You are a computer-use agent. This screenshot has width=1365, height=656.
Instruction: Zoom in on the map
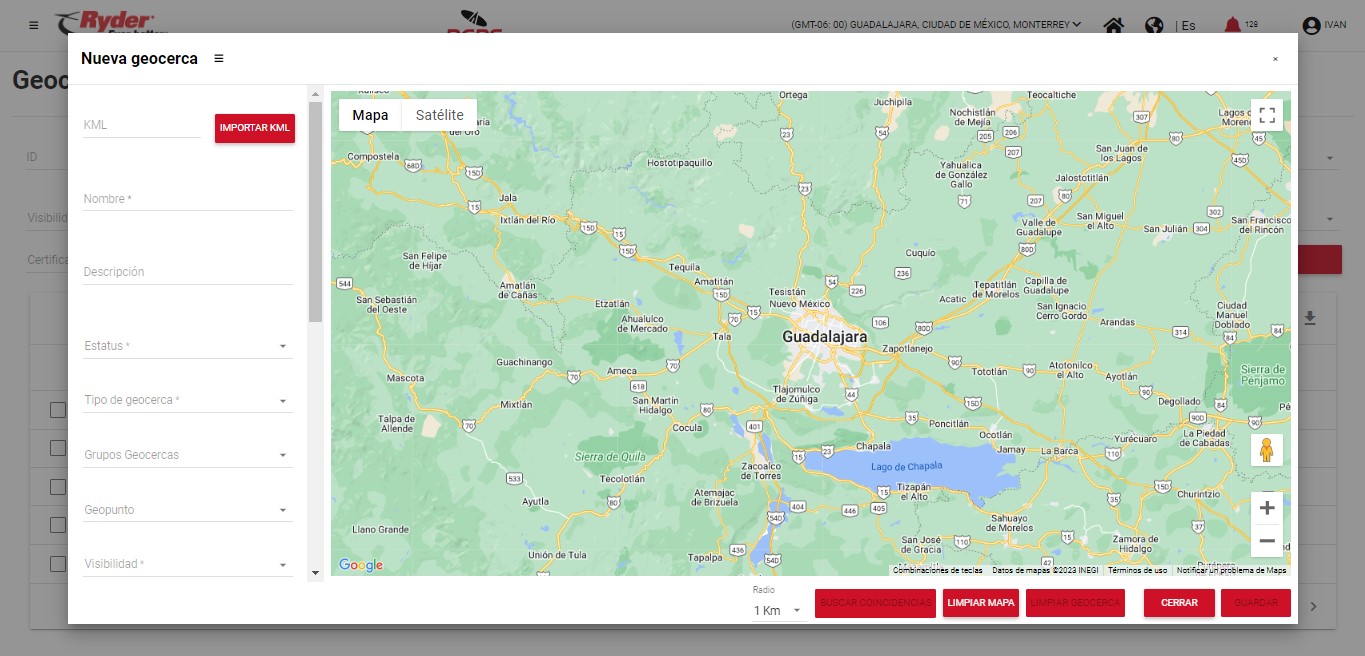[1266, 508]
